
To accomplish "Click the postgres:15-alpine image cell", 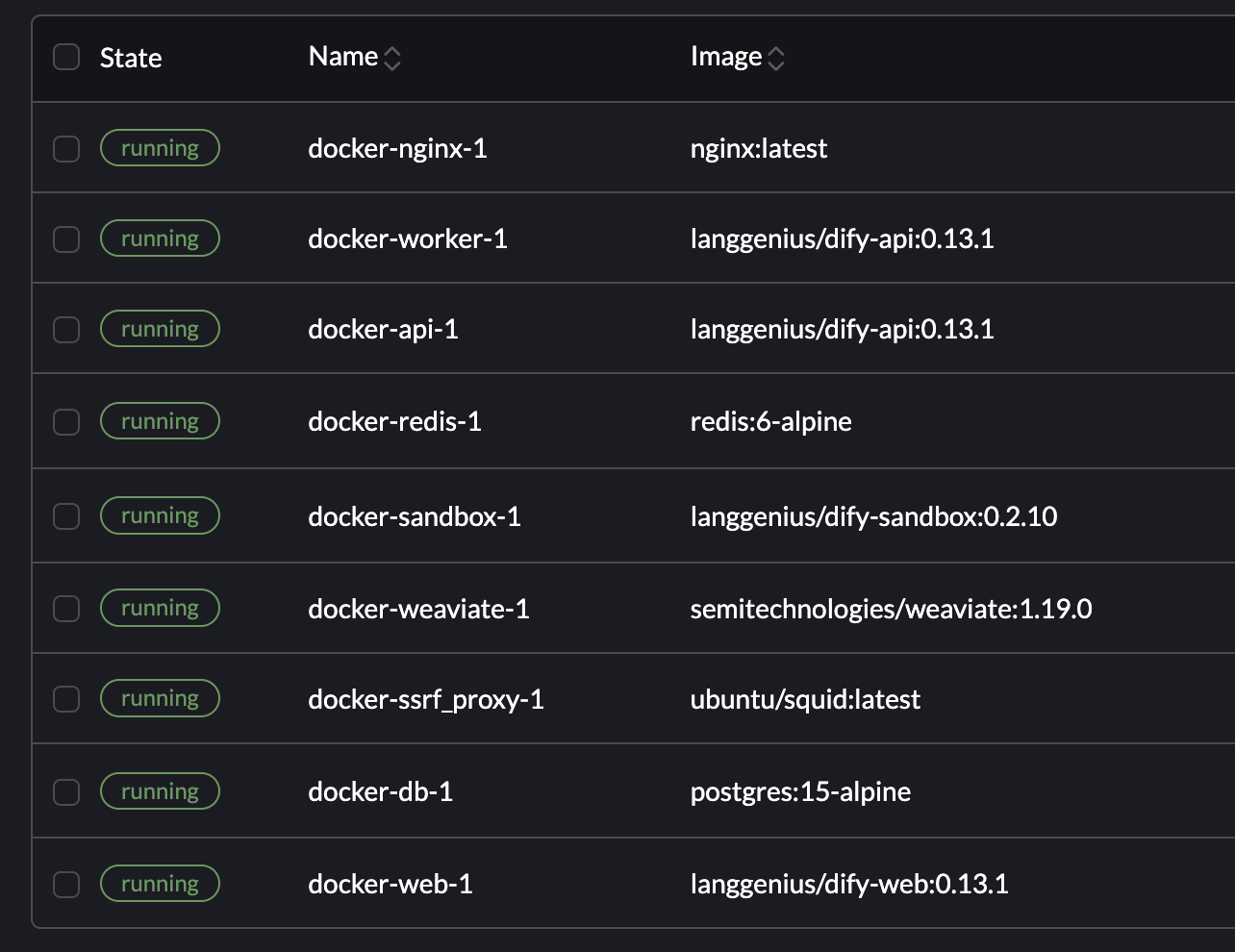I will [x=800, y=791].
